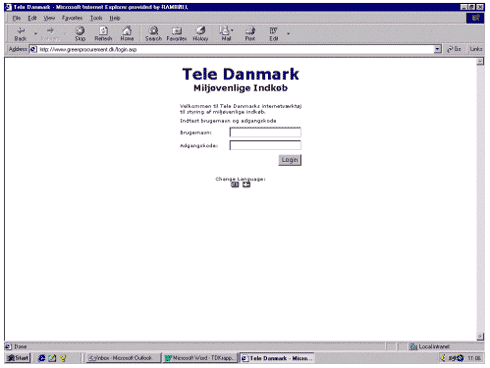Screen dimensions: 490x368
Task: Switch to Microsoft Word taskbar button
Action: point(200,358)
